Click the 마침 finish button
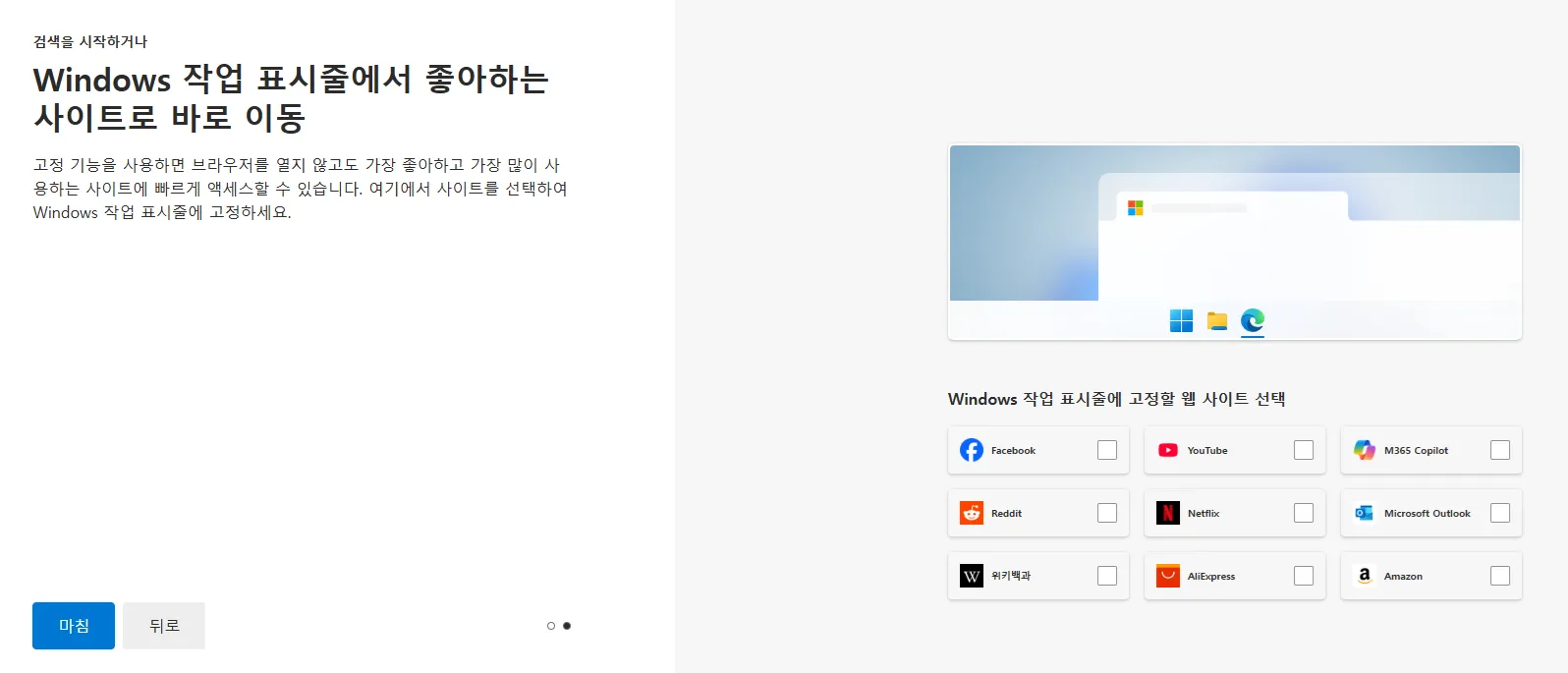The height and width of the screenshot is (673, 1568). [x=74, y=626]
